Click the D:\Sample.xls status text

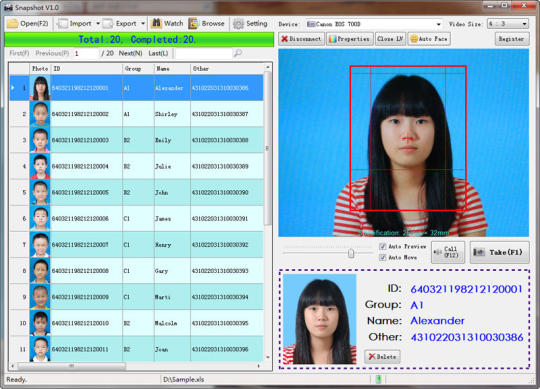point(184,379)
